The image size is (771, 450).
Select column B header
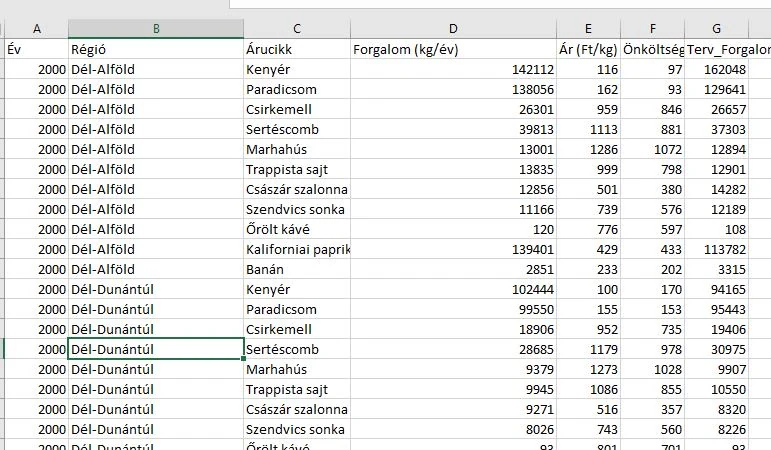click(x=156, y=29)
